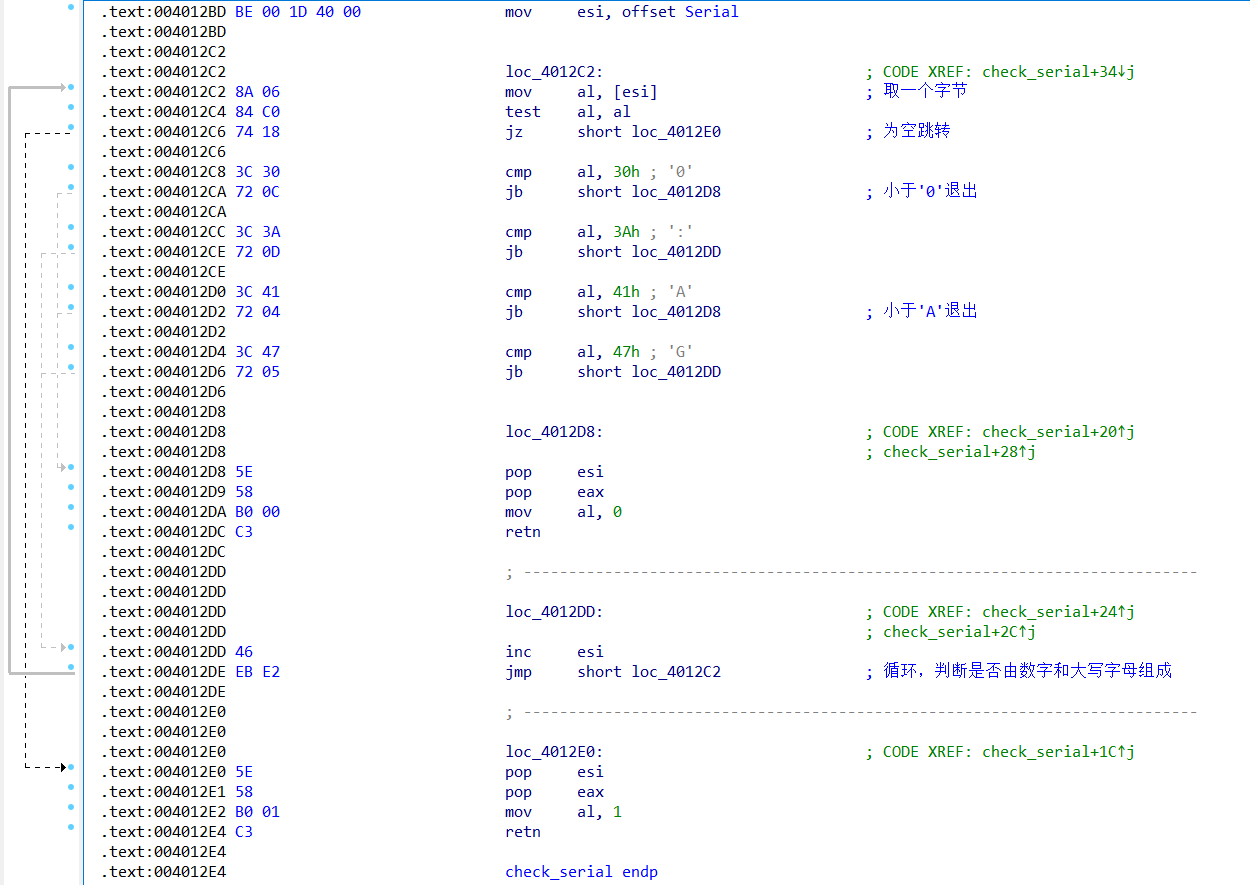Select the 'check_serial endp' text

coord(581,872)
